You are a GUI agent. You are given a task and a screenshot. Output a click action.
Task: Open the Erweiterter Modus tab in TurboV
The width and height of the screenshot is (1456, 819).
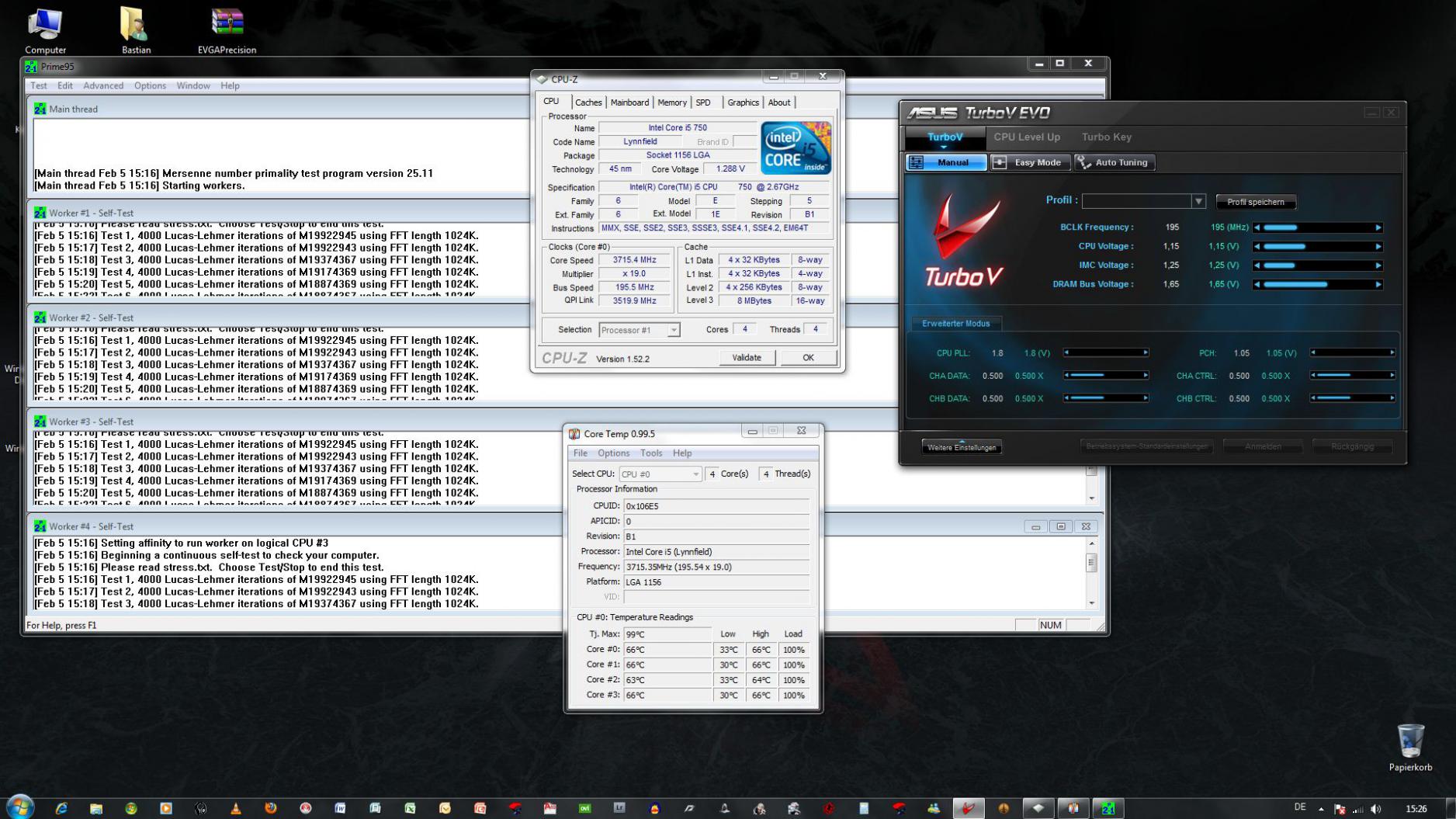[x=955, y=324]
